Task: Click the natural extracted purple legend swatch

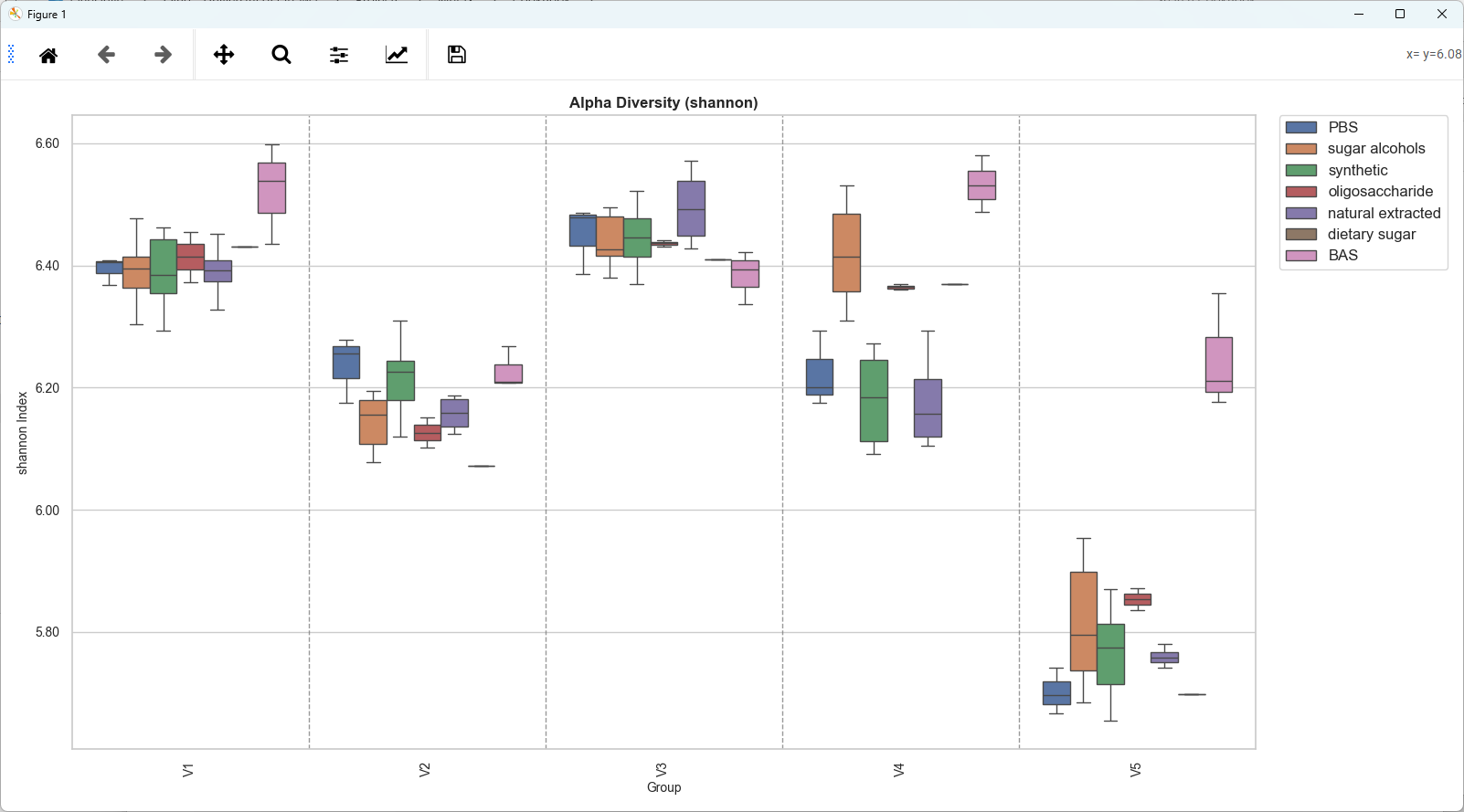Action: (1301, 213)
